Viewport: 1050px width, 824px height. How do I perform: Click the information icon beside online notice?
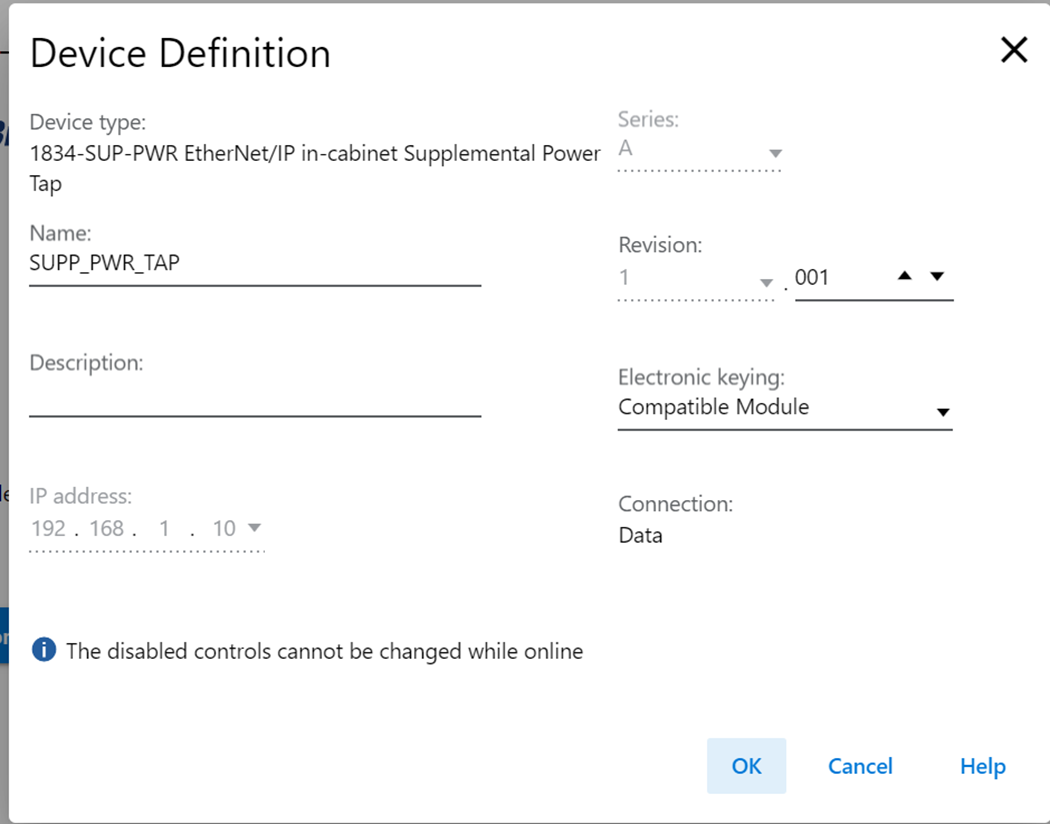click(44, 649)
